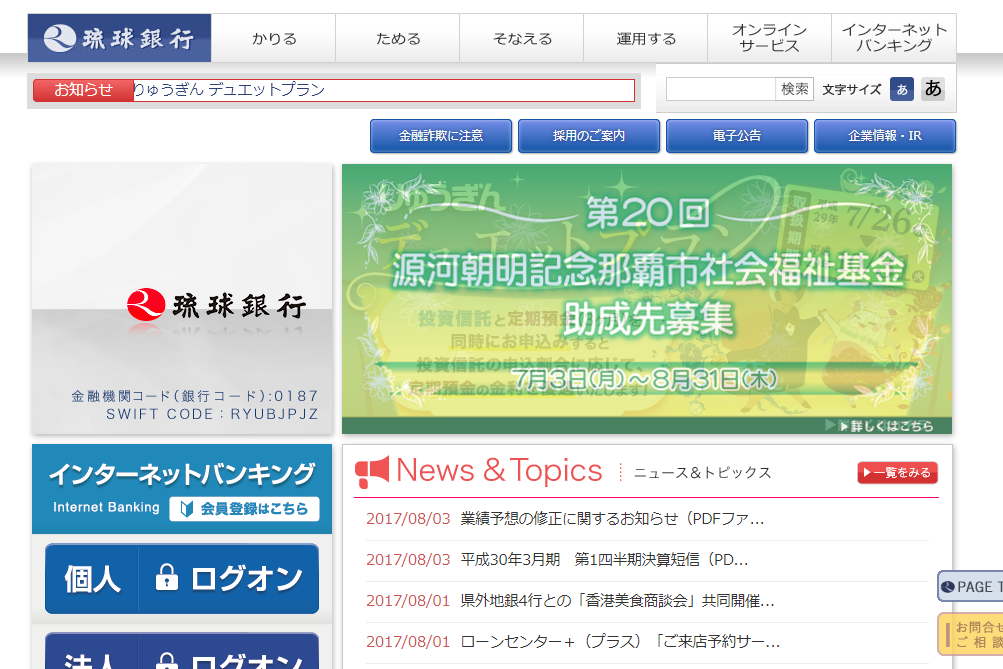1003x669 pixels.
Task: Click the 個人 ログオン button
Action: click(x=182, y=579)
